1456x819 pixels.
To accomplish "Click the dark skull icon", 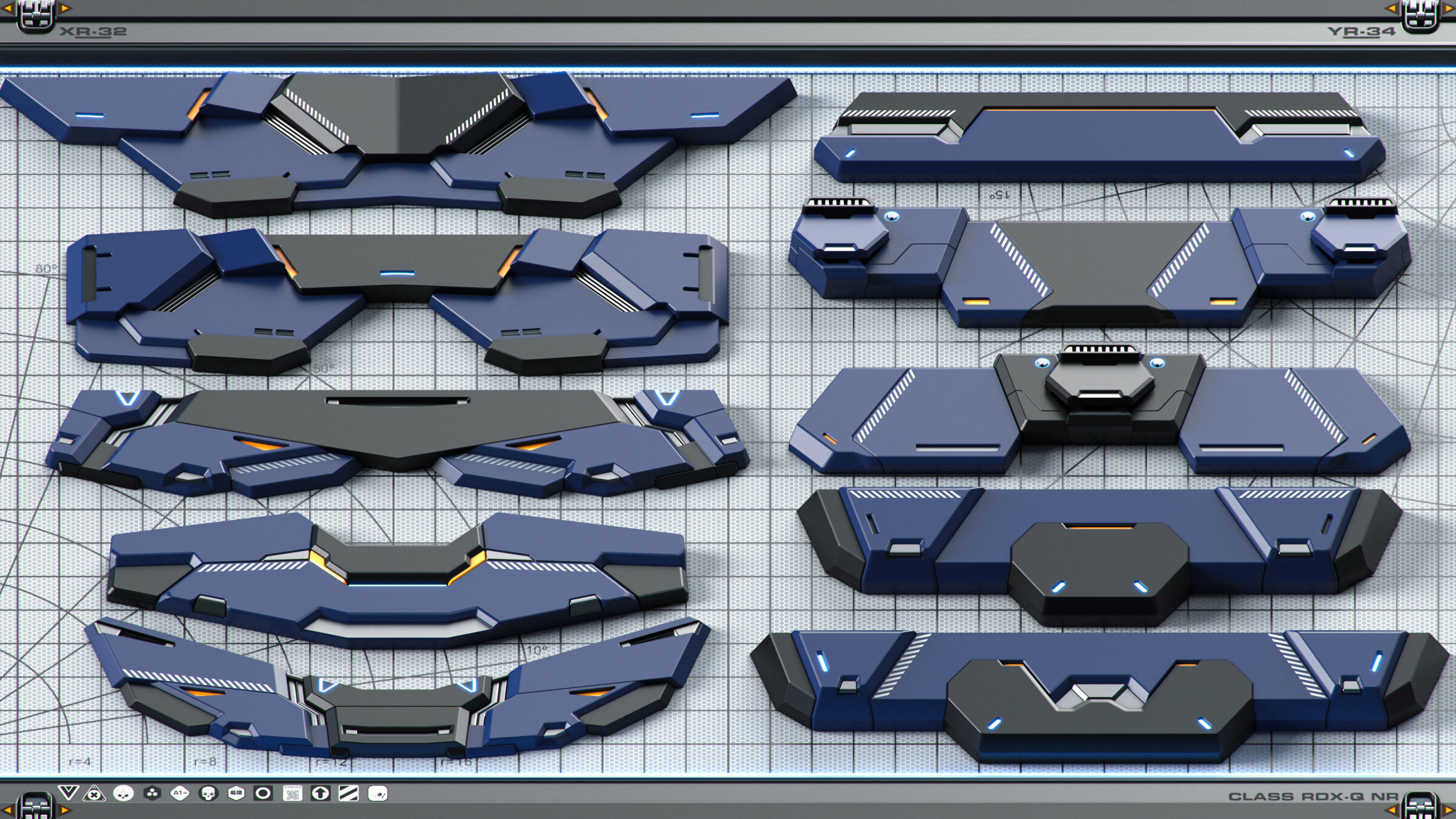I will 208,794.
